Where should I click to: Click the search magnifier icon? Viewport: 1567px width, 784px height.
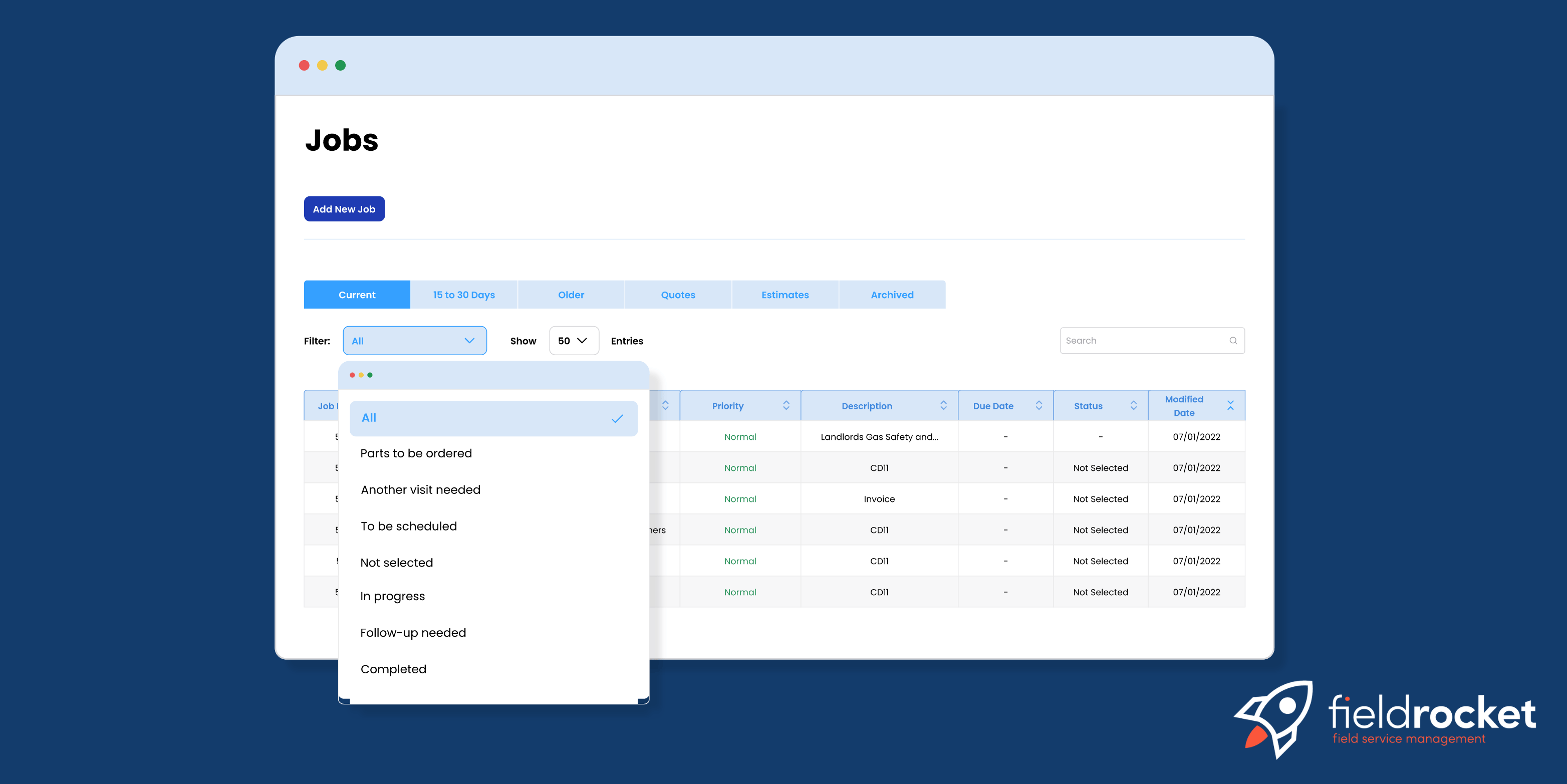1232,341
